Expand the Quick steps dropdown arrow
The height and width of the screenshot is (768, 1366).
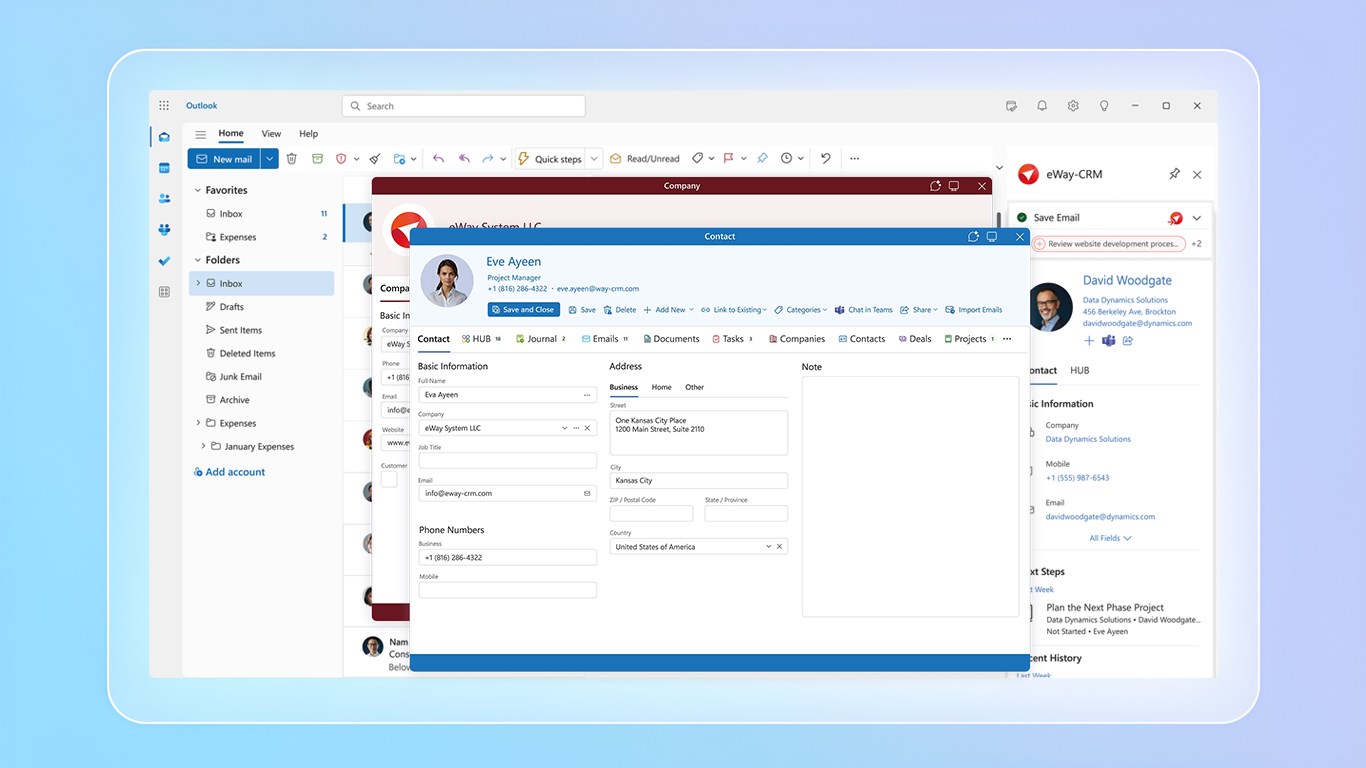594,158
